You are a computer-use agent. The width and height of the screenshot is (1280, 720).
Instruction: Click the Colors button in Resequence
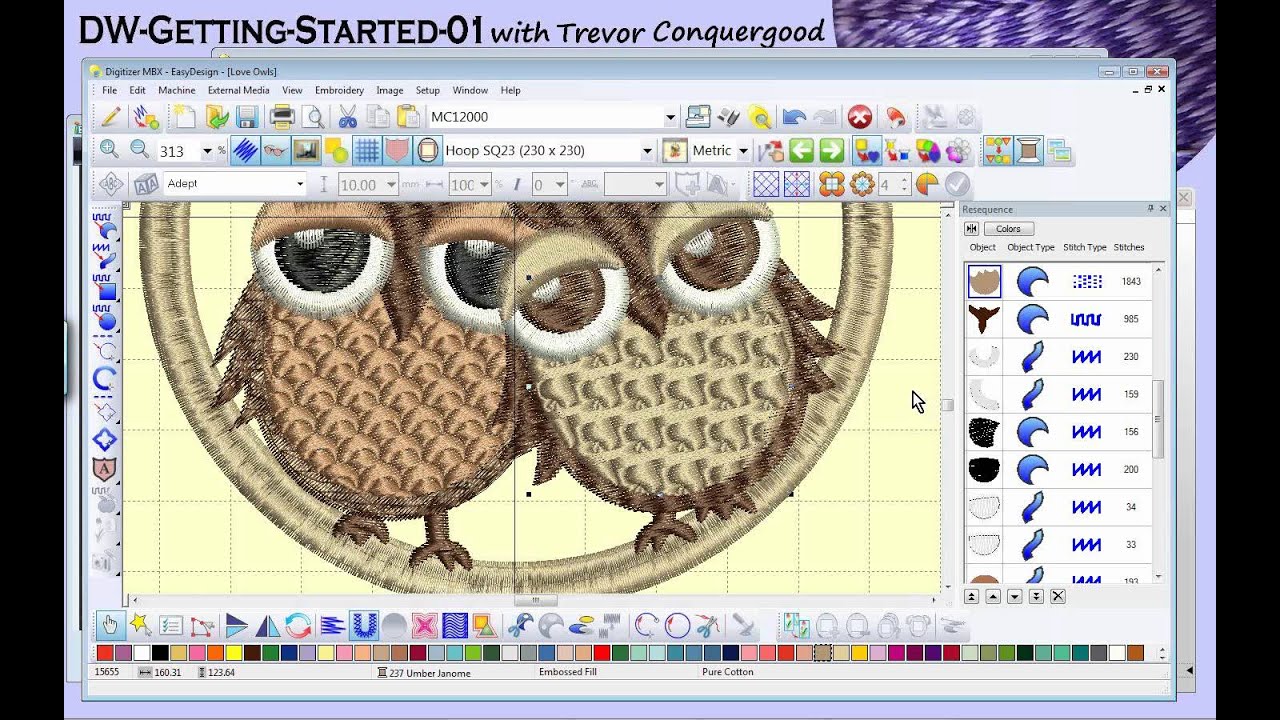[x=1008, y=229]
